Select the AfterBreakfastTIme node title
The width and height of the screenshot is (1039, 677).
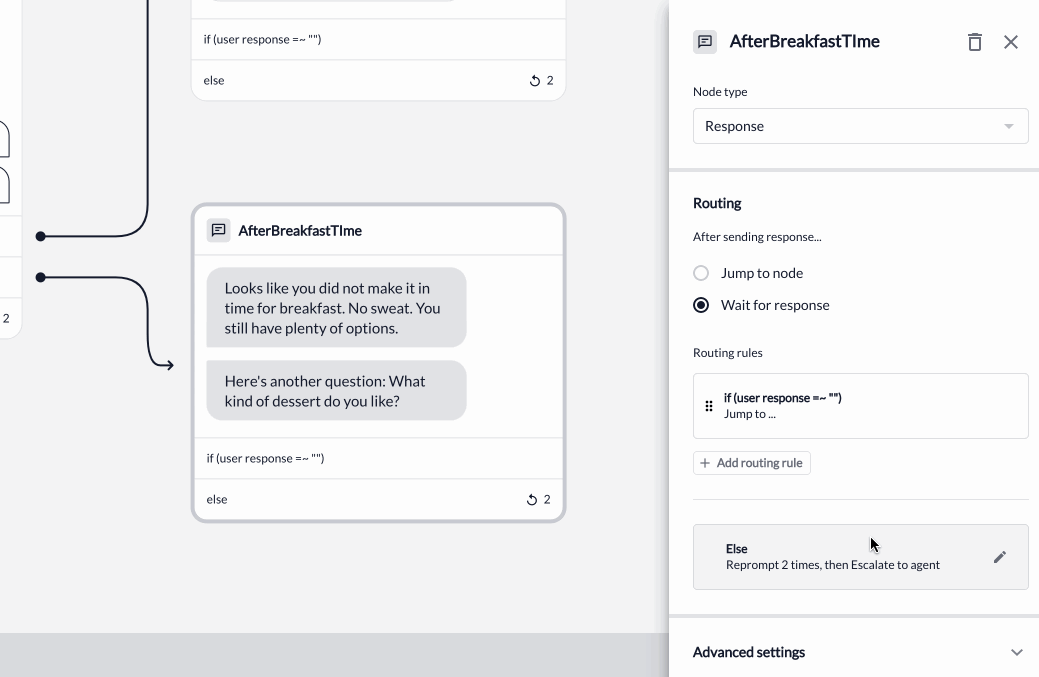(x=300, y=231)
